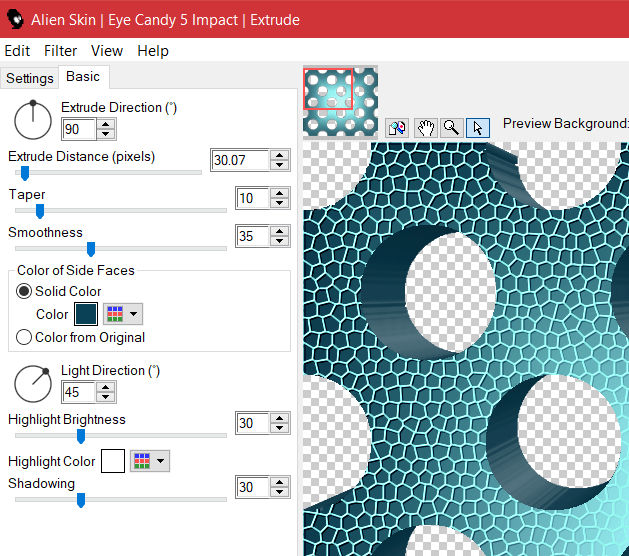Decrease Light Direction with down arrow
The height and width of the screenshot is (556, 629).
point(106,397)
